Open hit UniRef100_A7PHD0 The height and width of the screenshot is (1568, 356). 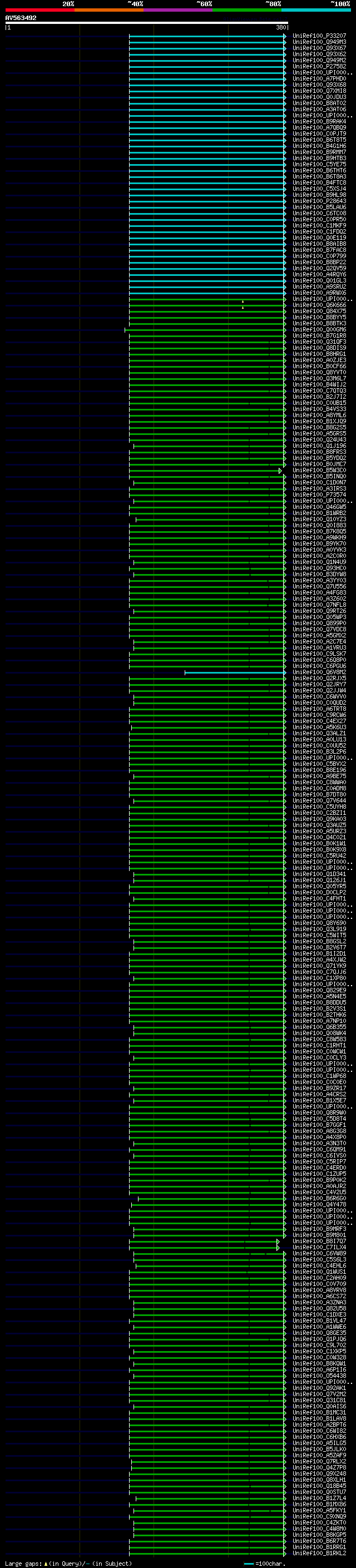(x=319, y=78)
